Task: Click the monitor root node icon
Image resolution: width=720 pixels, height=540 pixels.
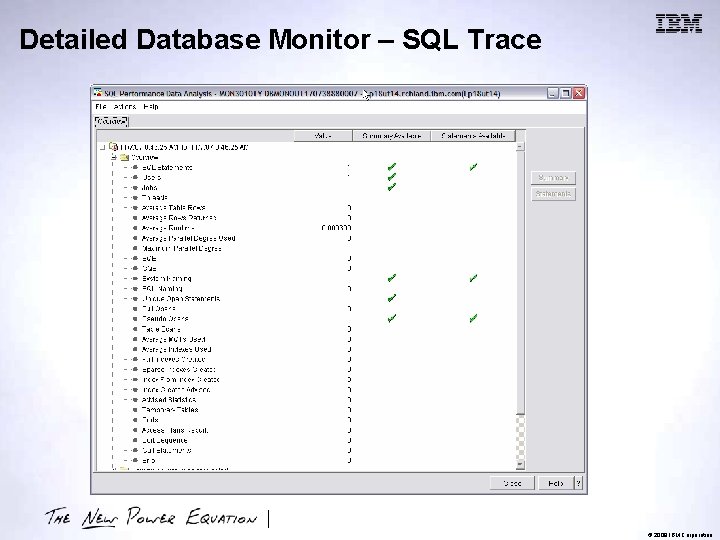Action: (113, 147)
